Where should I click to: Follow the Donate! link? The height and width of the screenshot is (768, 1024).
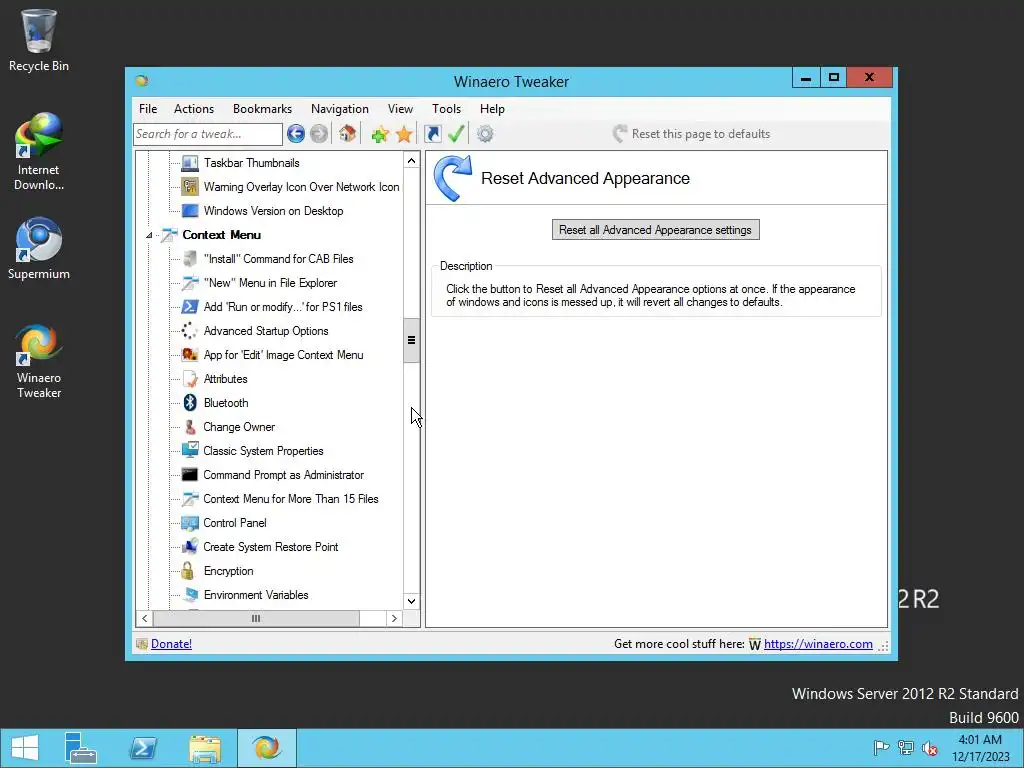point(171,644)
